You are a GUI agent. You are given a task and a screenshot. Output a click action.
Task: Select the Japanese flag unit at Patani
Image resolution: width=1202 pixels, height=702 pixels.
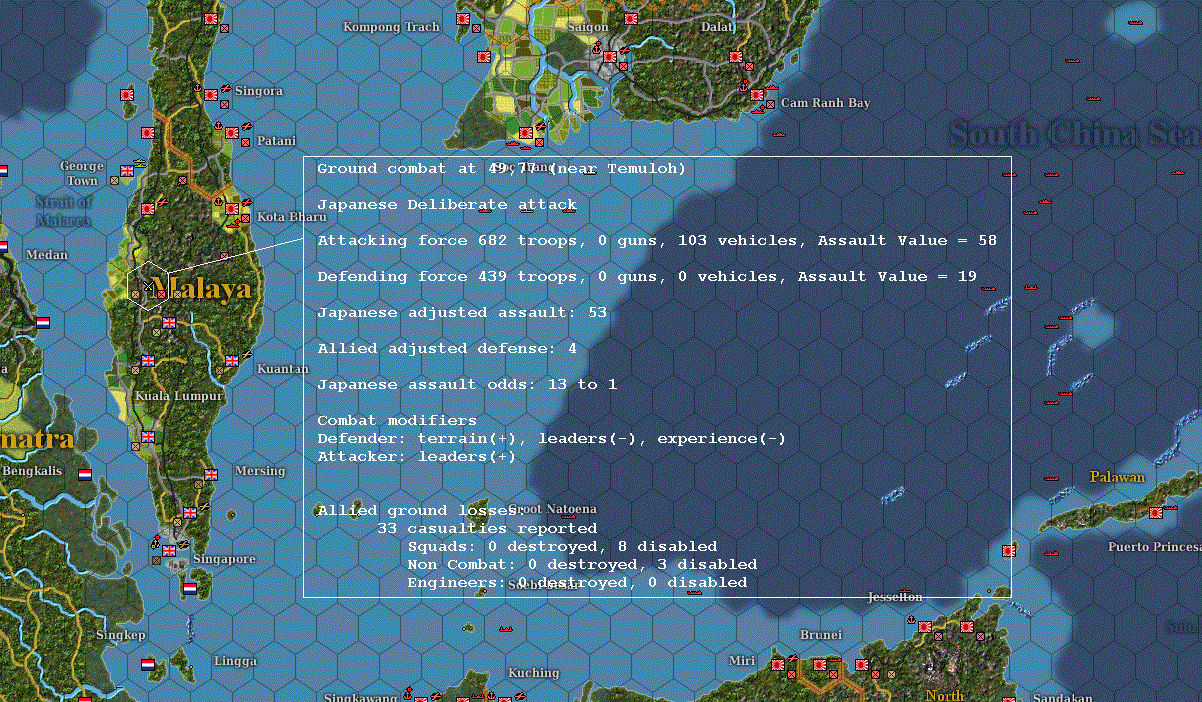pos(232,132)
